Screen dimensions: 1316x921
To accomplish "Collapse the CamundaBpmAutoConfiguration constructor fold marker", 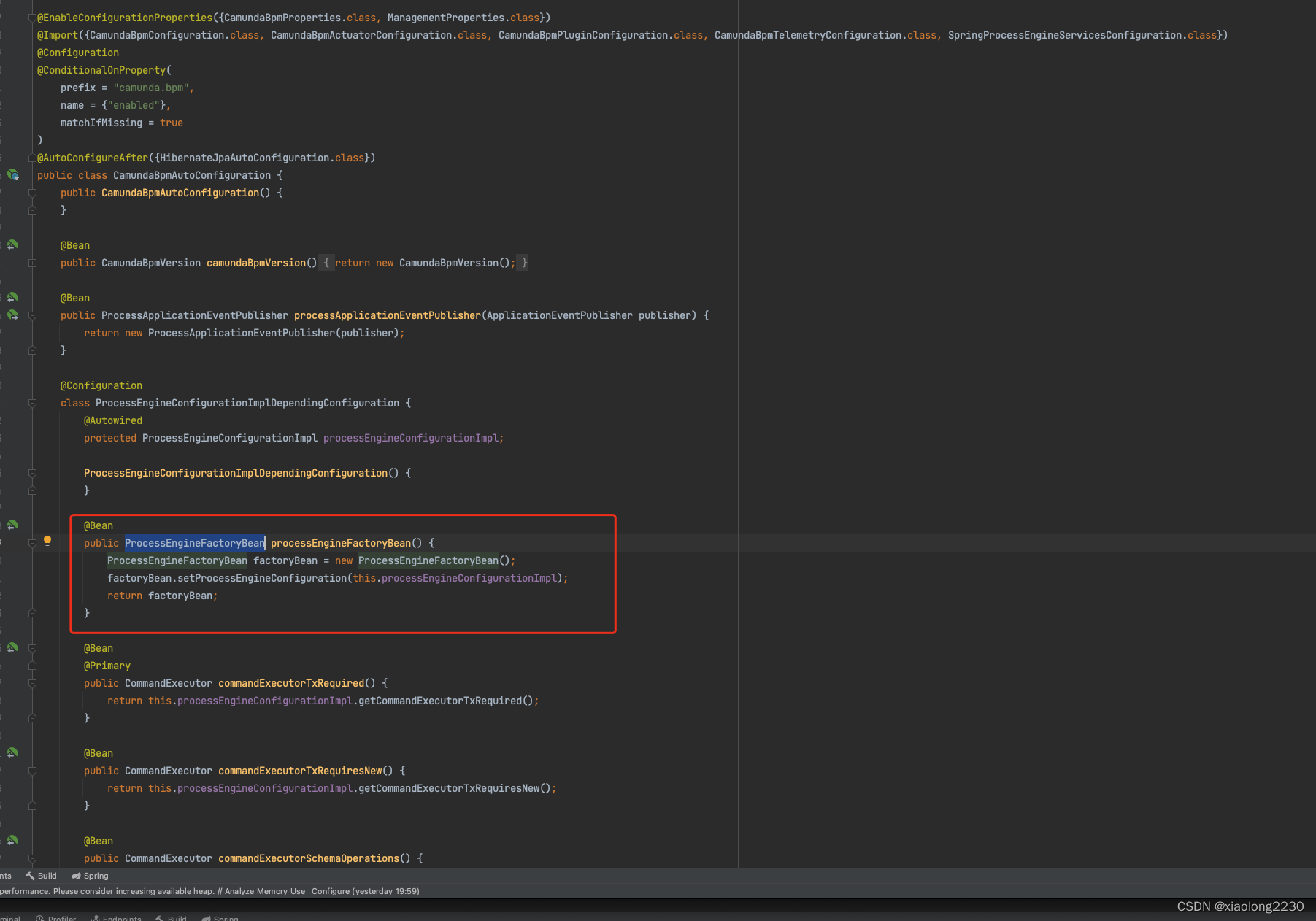I will pos(32,193).
